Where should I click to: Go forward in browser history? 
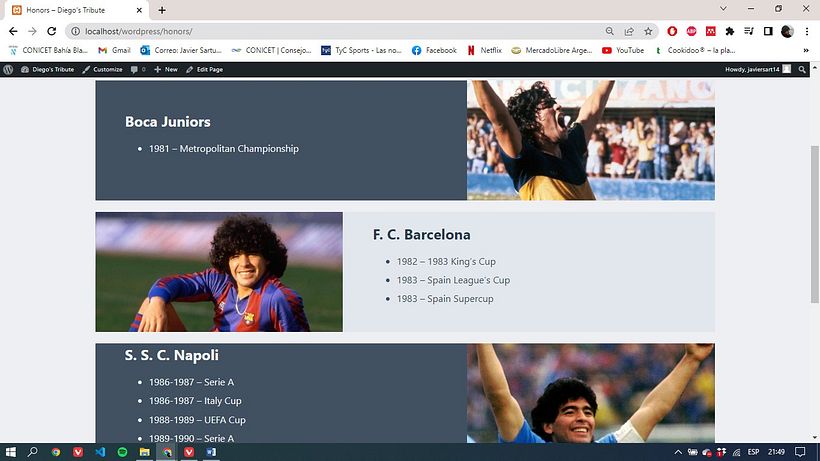[32, 31]
